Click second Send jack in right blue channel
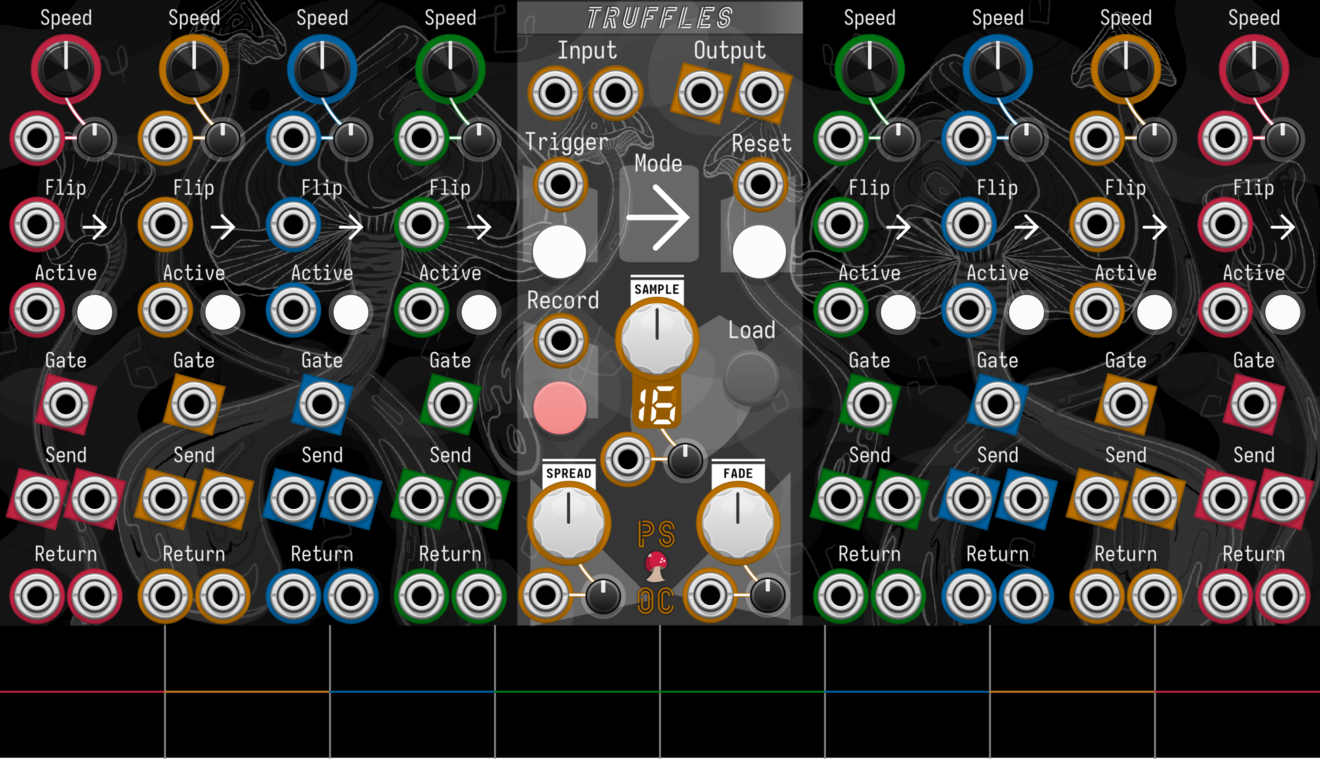1320x760 pixels. (1026, 498)
